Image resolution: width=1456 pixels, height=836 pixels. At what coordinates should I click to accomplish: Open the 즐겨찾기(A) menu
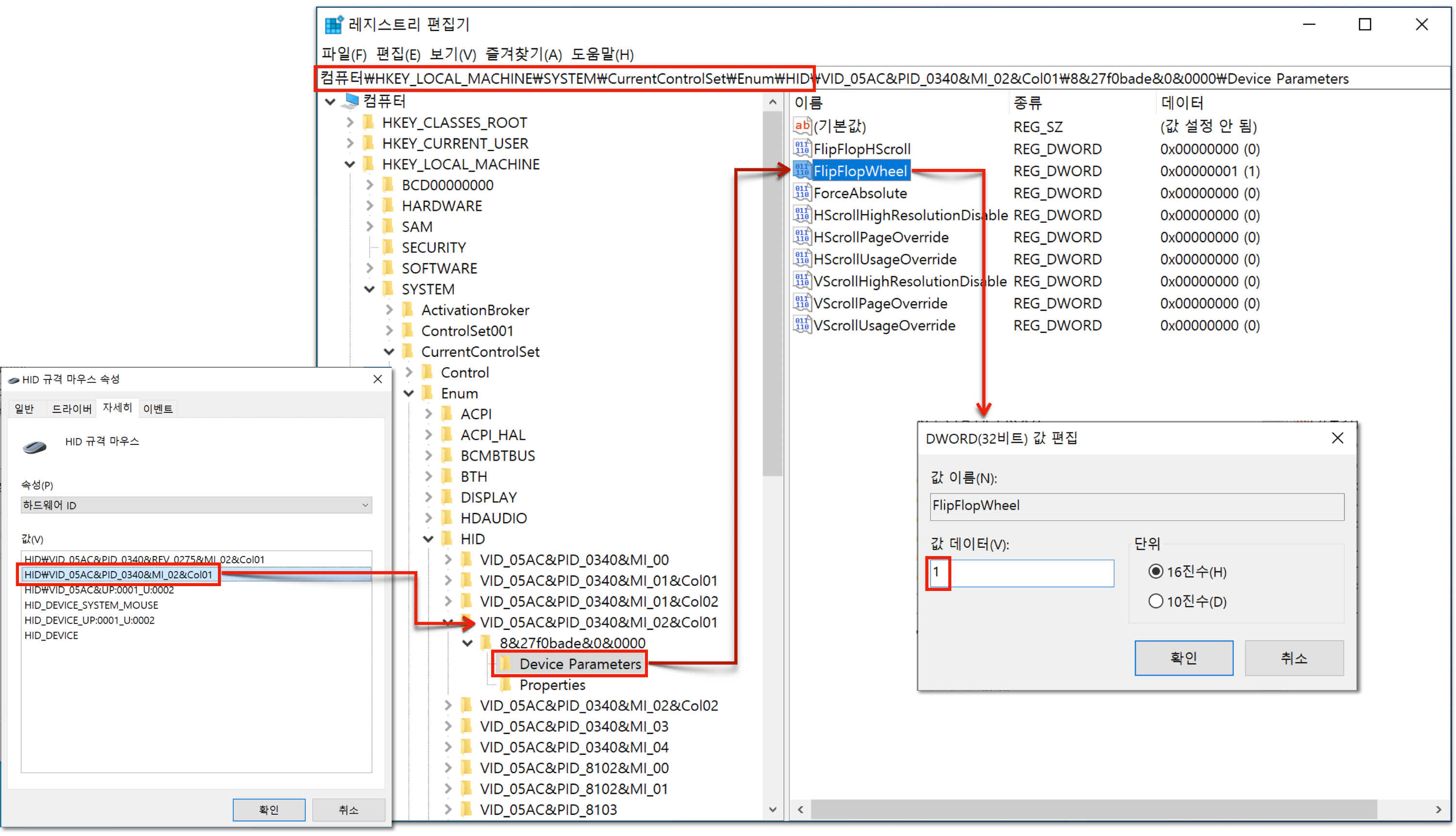tap(523, 54)
